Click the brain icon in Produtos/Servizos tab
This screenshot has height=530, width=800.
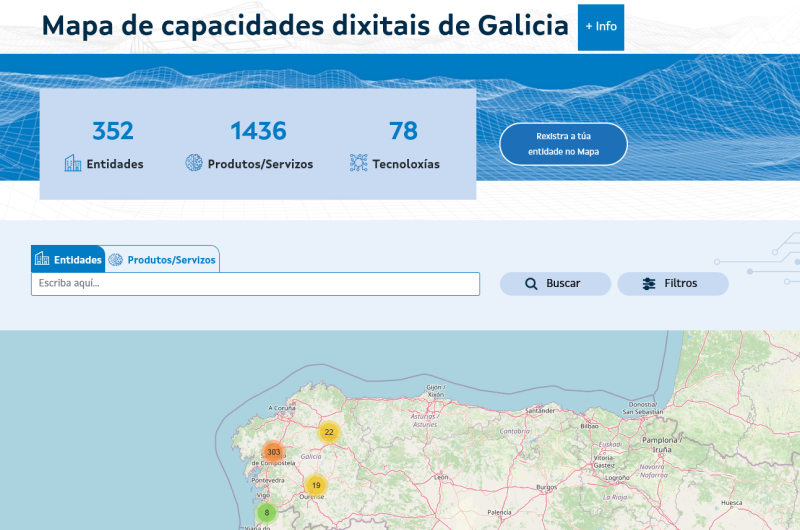pos(116,260)
